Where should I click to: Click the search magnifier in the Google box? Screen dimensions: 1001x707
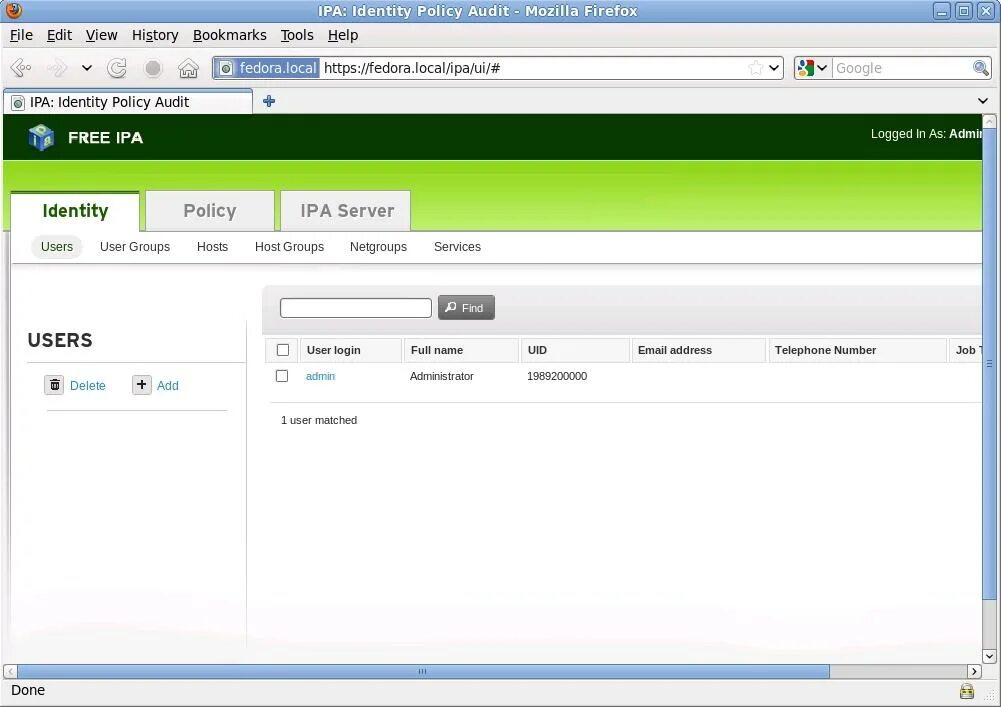pyautogui.click(x=981, y=68)
